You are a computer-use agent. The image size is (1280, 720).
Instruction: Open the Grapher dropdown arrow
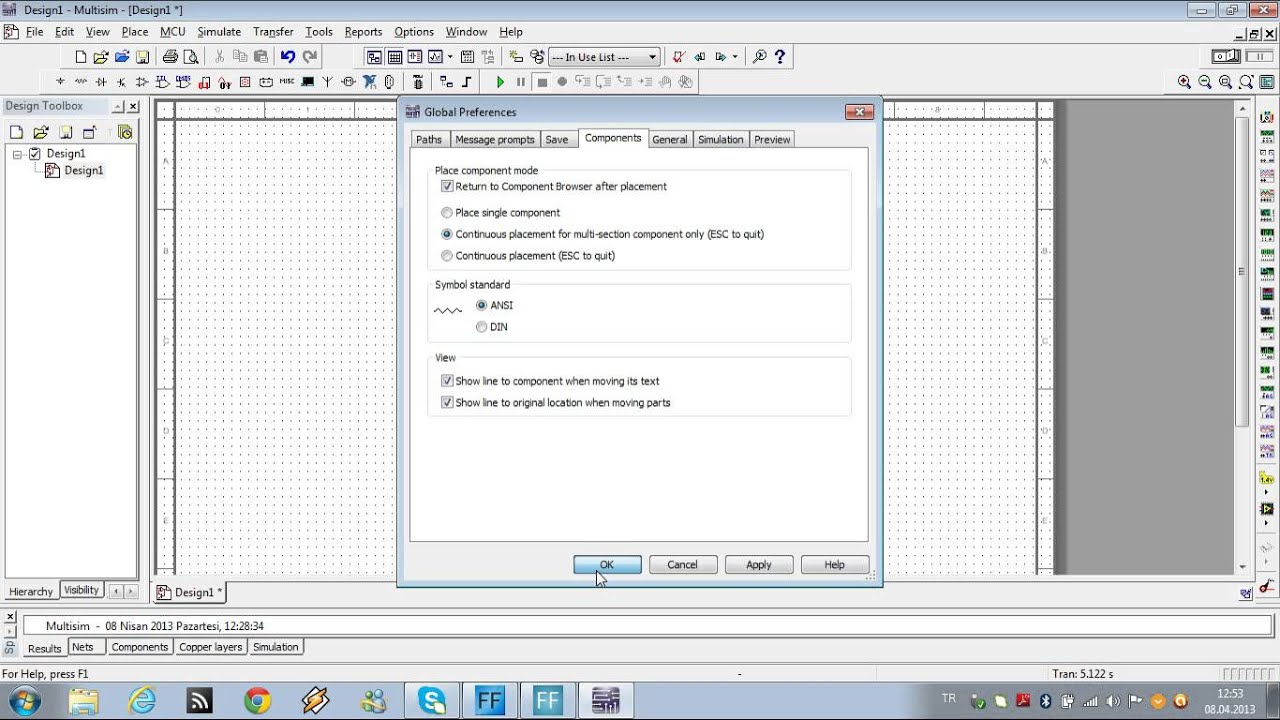coord(450,57)
